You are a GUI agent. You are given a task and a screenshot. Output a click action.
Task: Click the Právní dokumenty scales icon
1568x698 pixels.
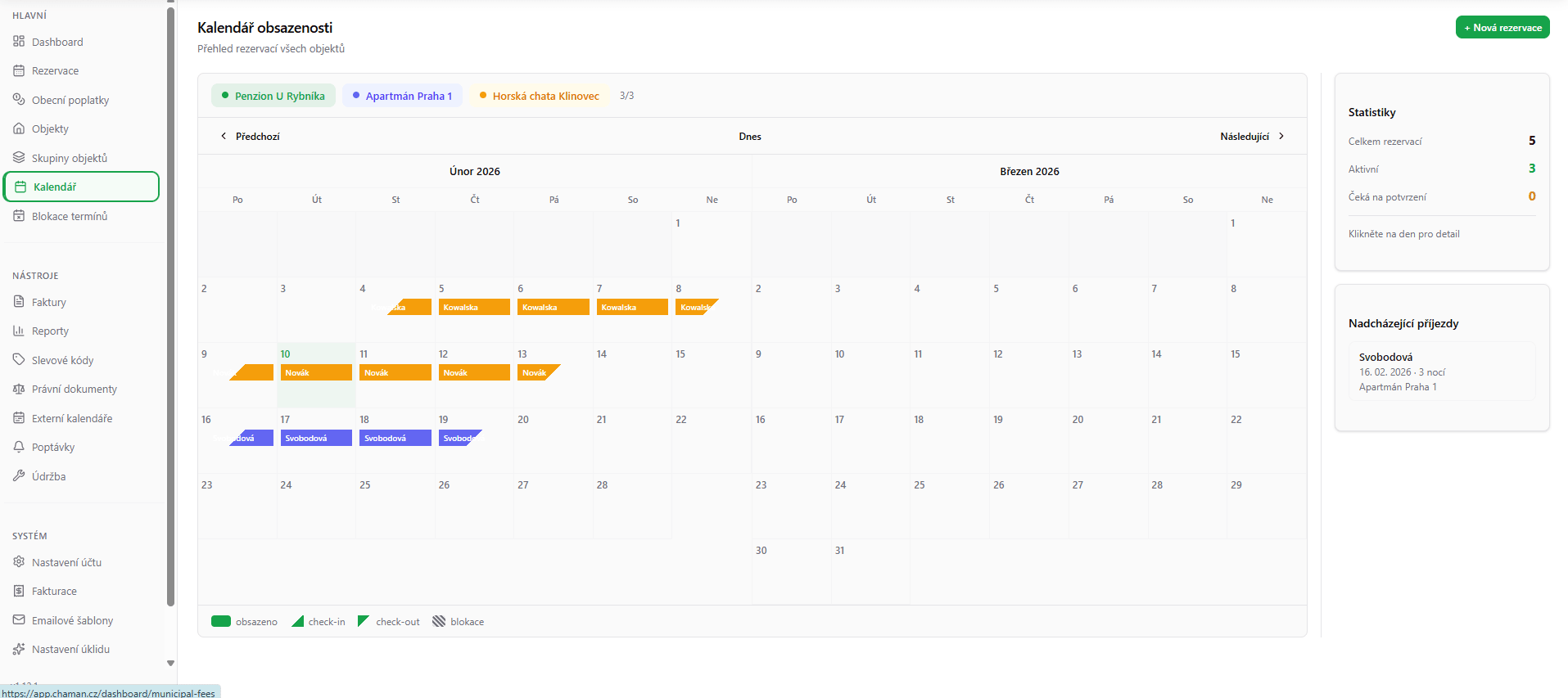[19, 389]
